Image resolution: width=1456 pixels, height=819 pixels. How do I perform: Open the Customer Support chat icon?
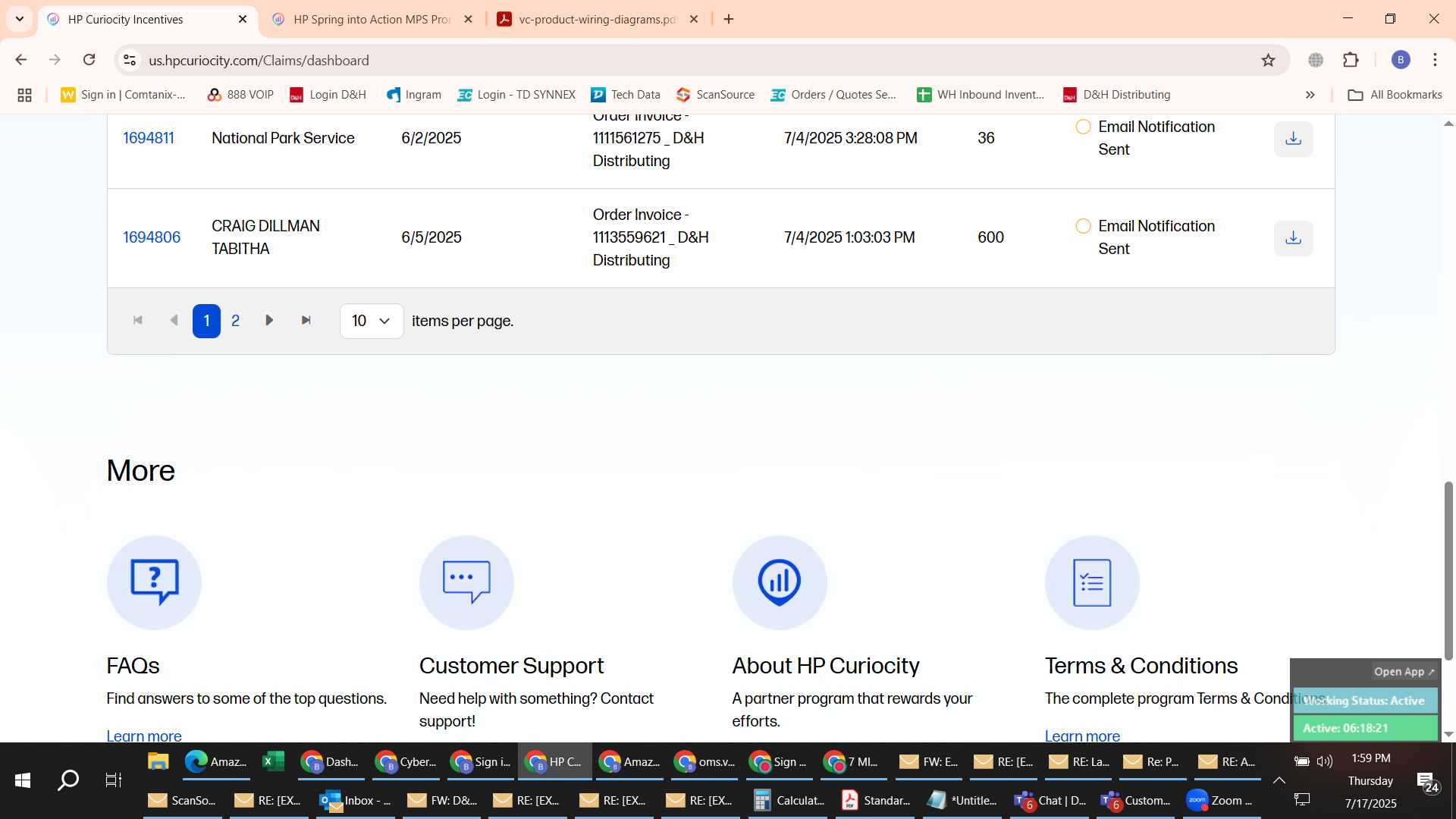point(466,582)
